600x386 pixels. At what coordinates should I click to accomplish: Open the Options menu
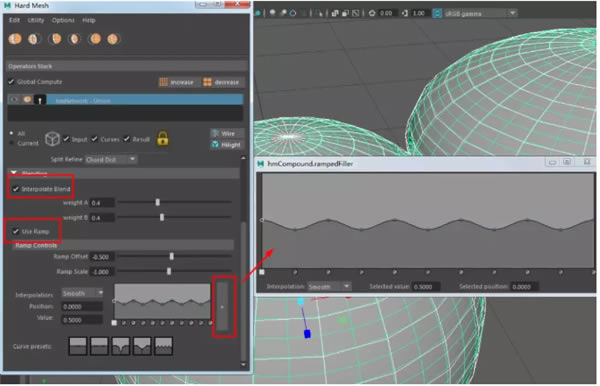point(63,20)
